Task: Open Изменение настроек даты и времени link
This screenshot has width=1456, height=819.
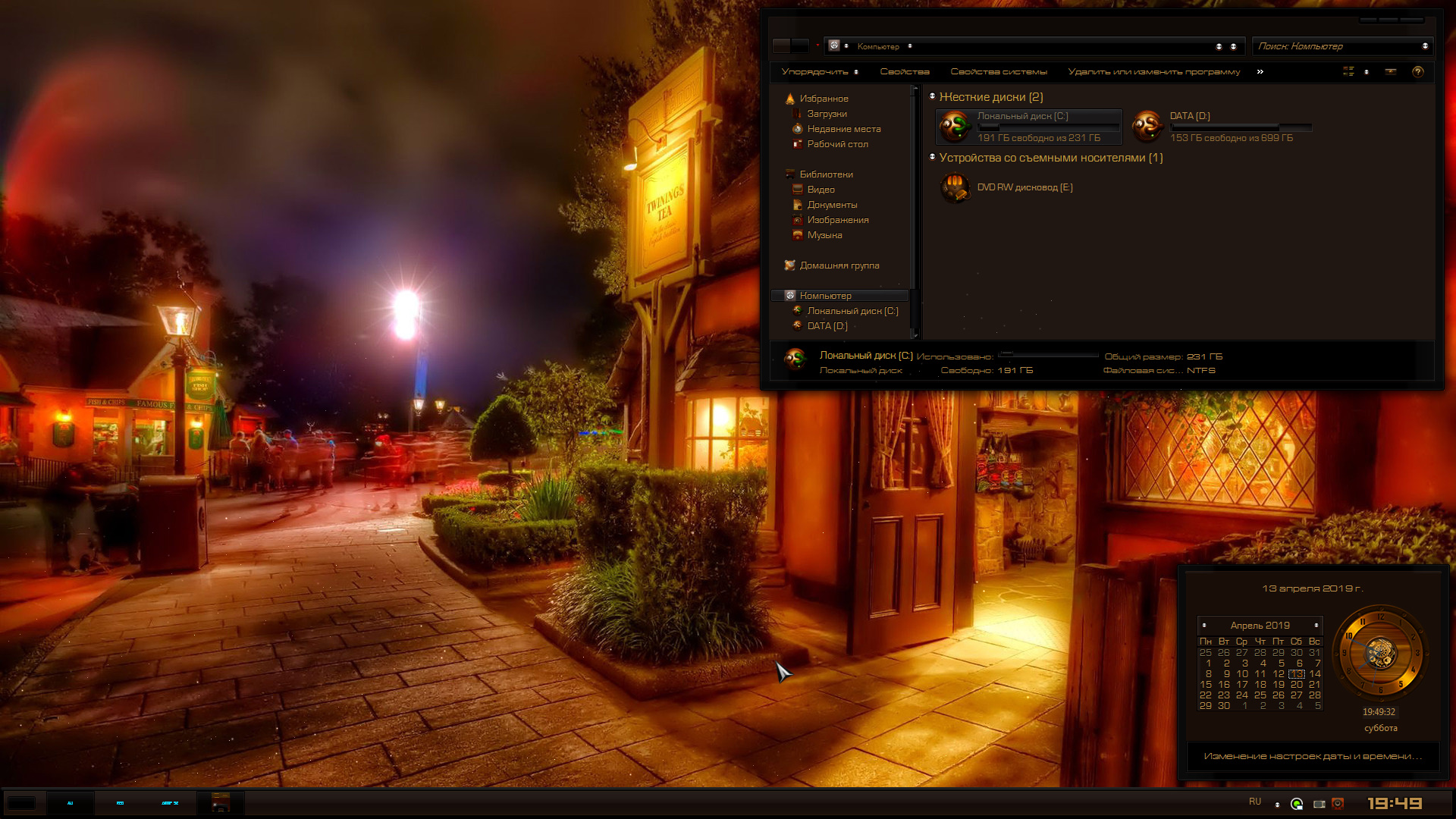Action: [1313, 756]
